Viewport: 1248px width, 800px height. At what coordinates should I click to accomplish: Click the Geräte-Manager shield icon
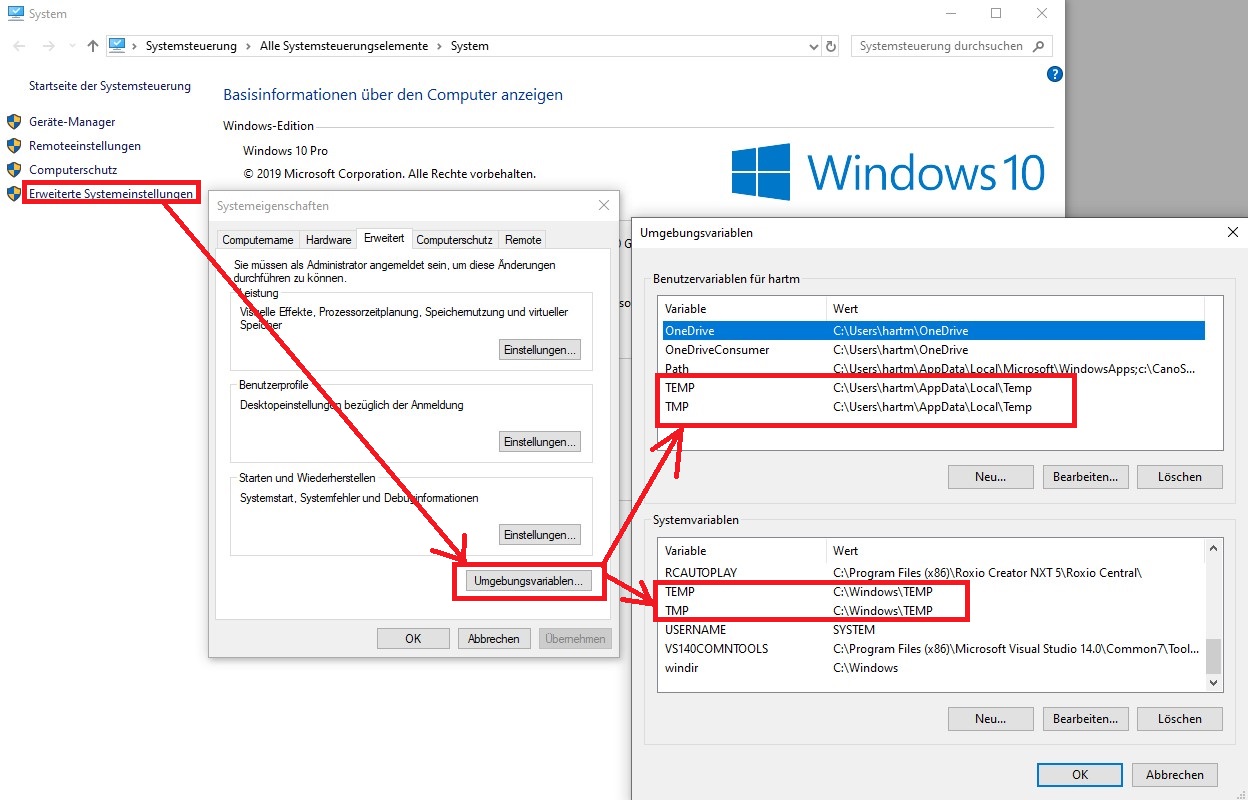14,122
